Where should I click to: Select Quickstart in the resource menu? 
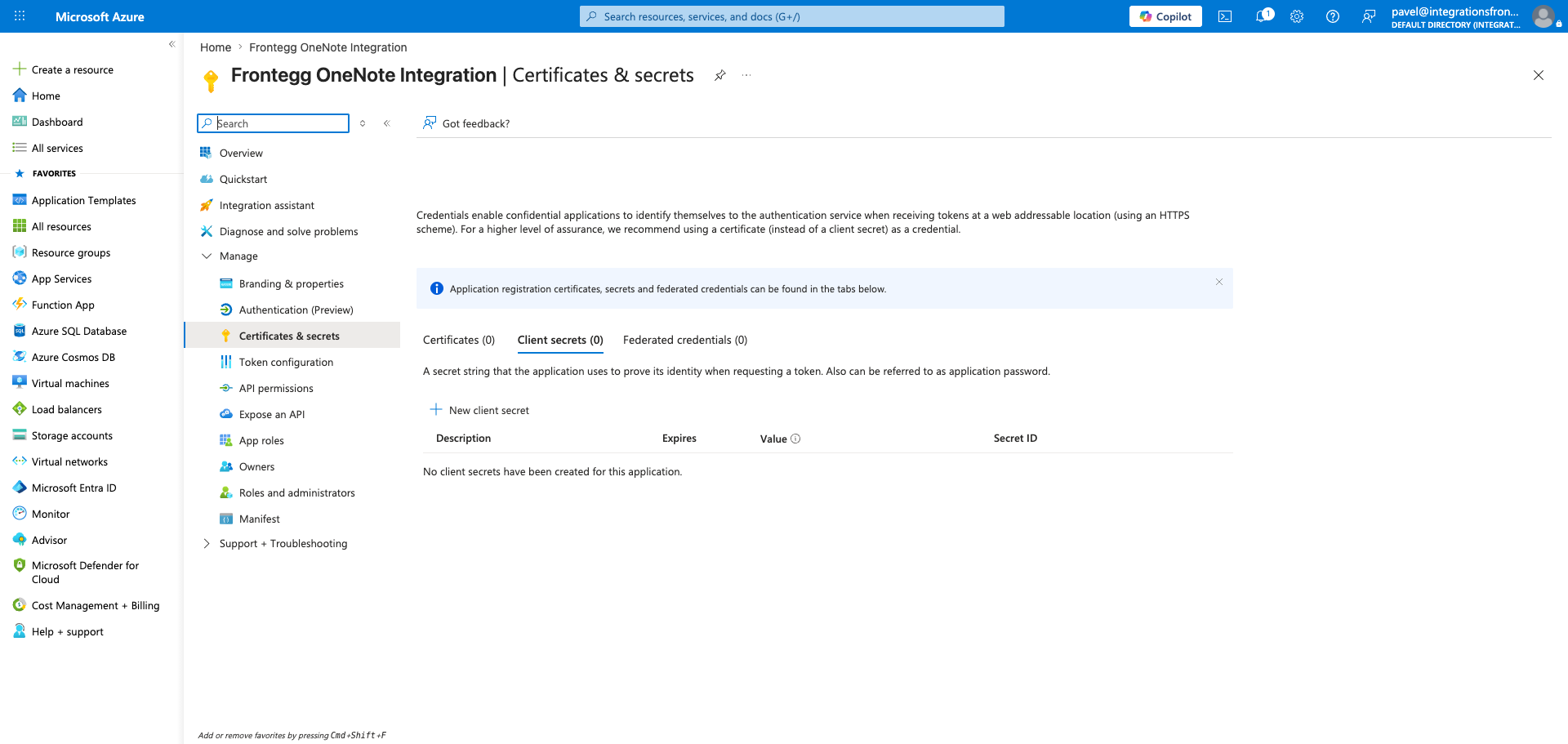(x=243, y=179)
